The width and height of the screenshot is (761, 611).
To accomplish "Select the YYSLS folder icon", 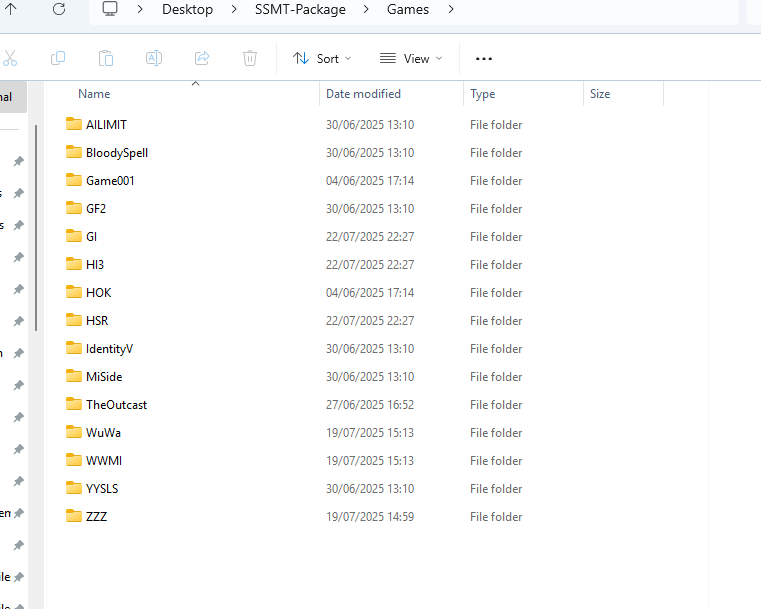I will [x=74, y=488].
